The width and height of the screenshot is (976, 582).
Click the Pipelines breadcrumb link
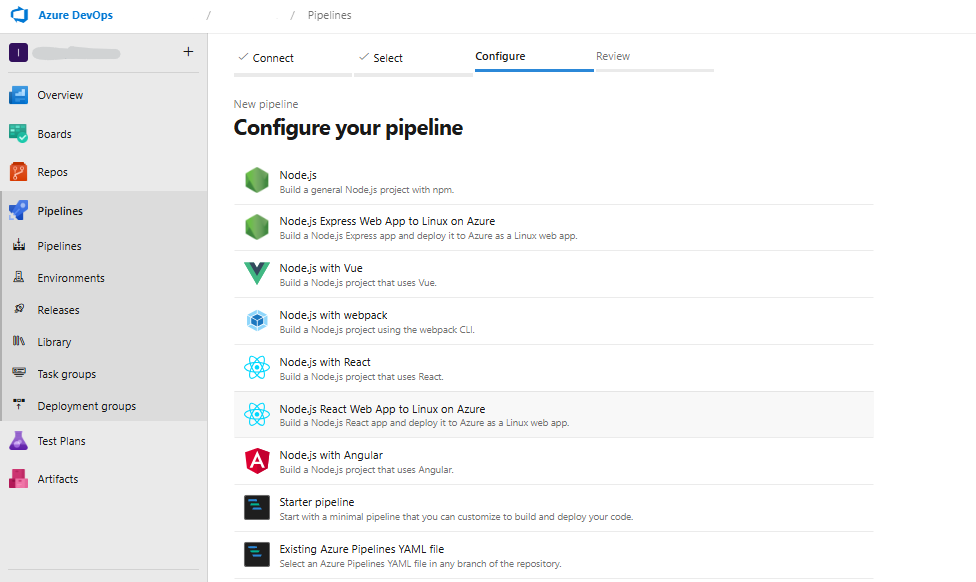(329, 16)
